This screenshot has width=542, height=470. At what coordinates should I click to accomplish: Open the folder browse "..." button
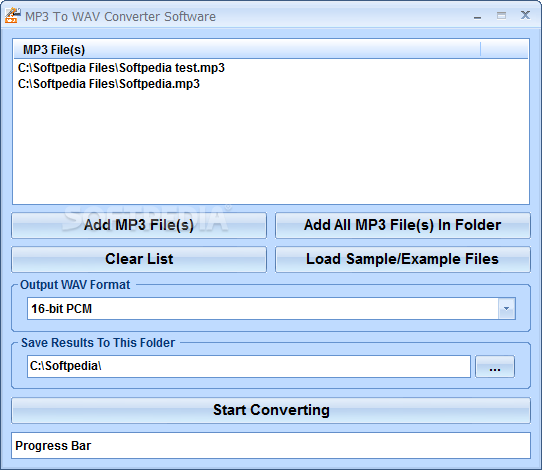(495, 367)
